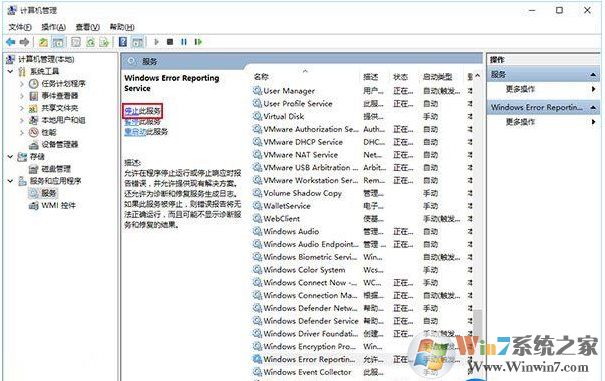Click the Start Service play icon
This screenshot has height=381, width=605.
click(x=156, y=42)
